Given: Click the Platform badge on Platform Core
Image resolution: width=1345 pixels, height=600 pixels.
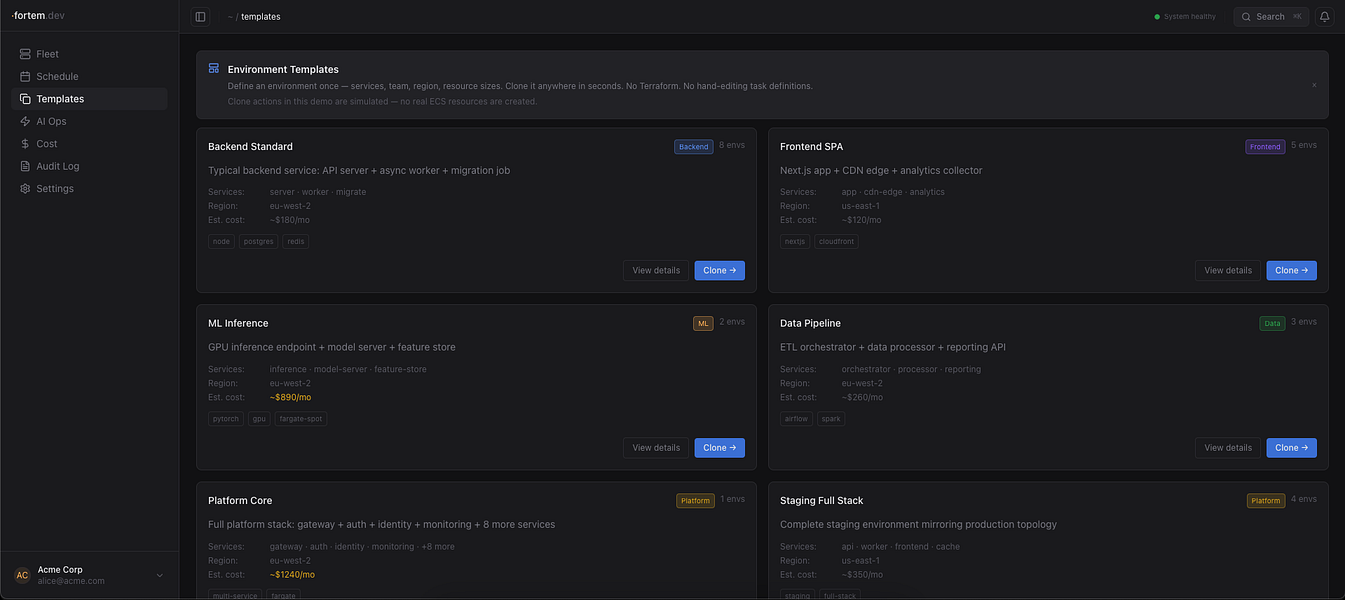Looking at the screenshot, I should click(695, 500).
